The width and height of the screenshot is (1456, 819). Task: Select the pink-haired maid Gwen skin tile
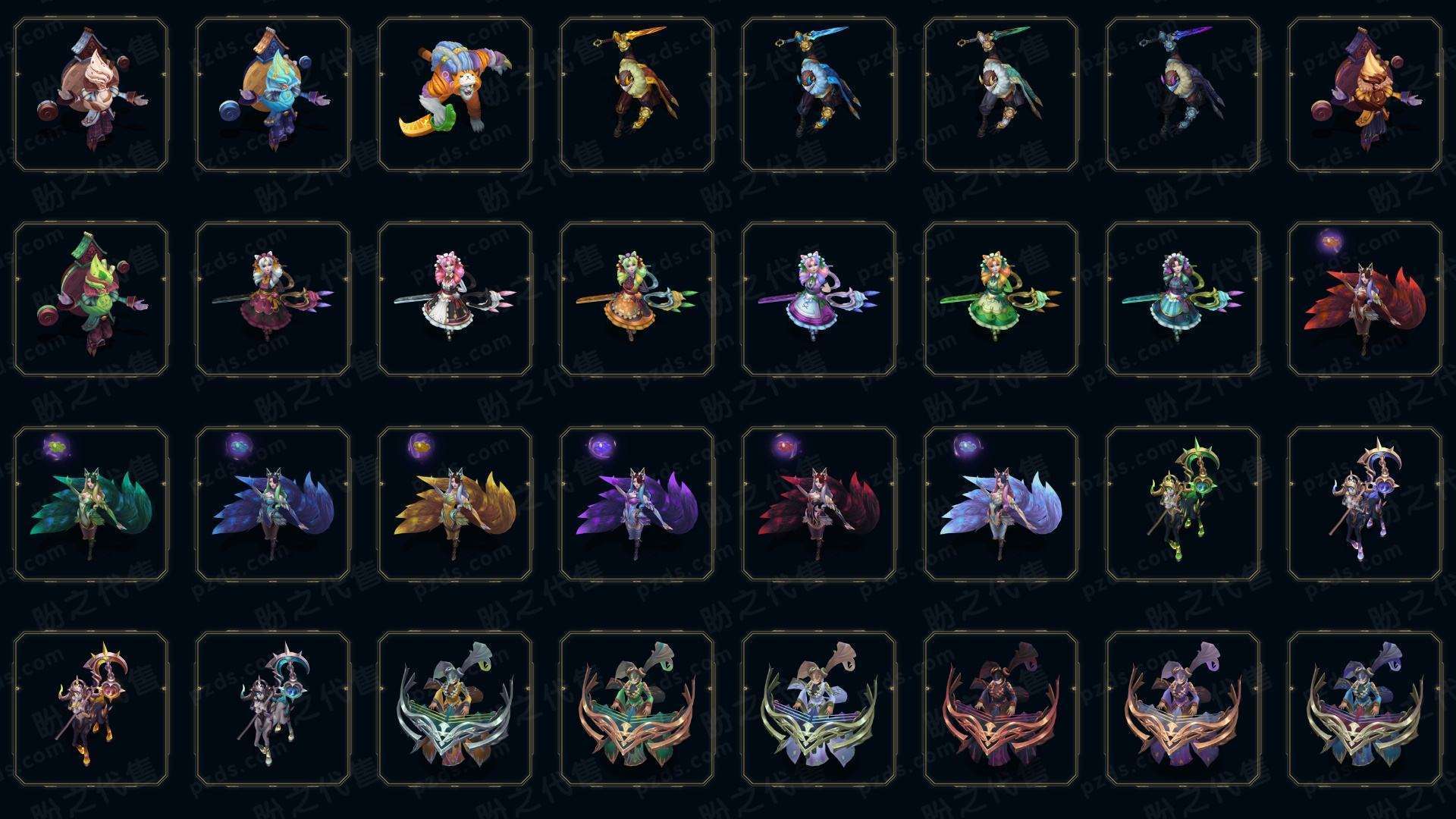coord(455,299)
